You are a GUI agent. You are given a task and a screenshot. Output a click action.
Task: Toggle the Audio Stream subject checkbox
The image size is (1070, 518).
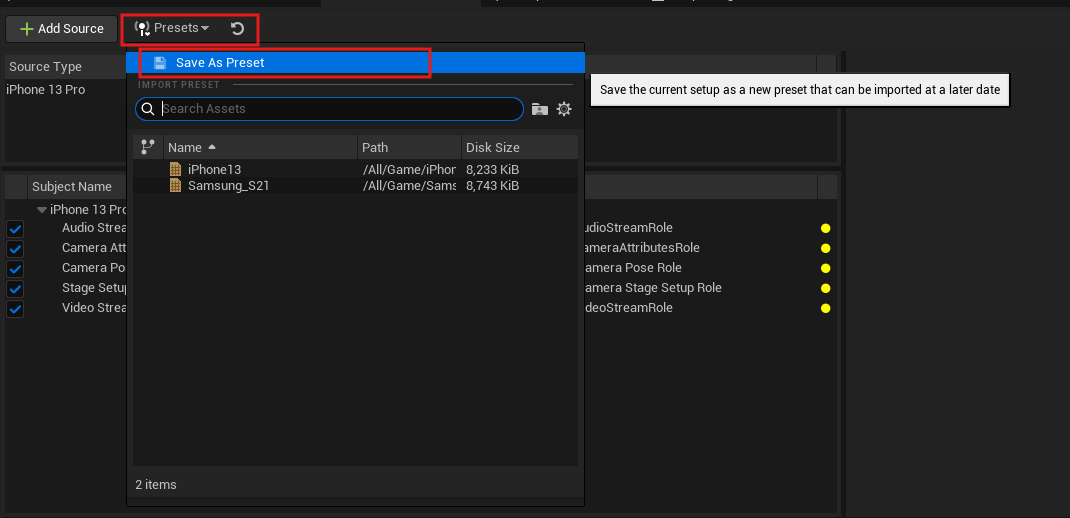[x=15, y=229]
